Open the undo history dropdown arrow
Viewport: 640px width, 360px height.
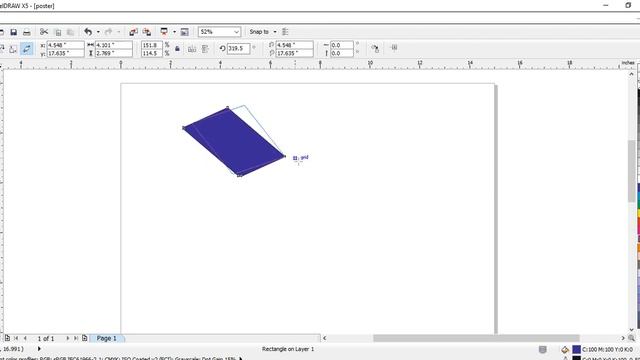click(x=98, y=32)
